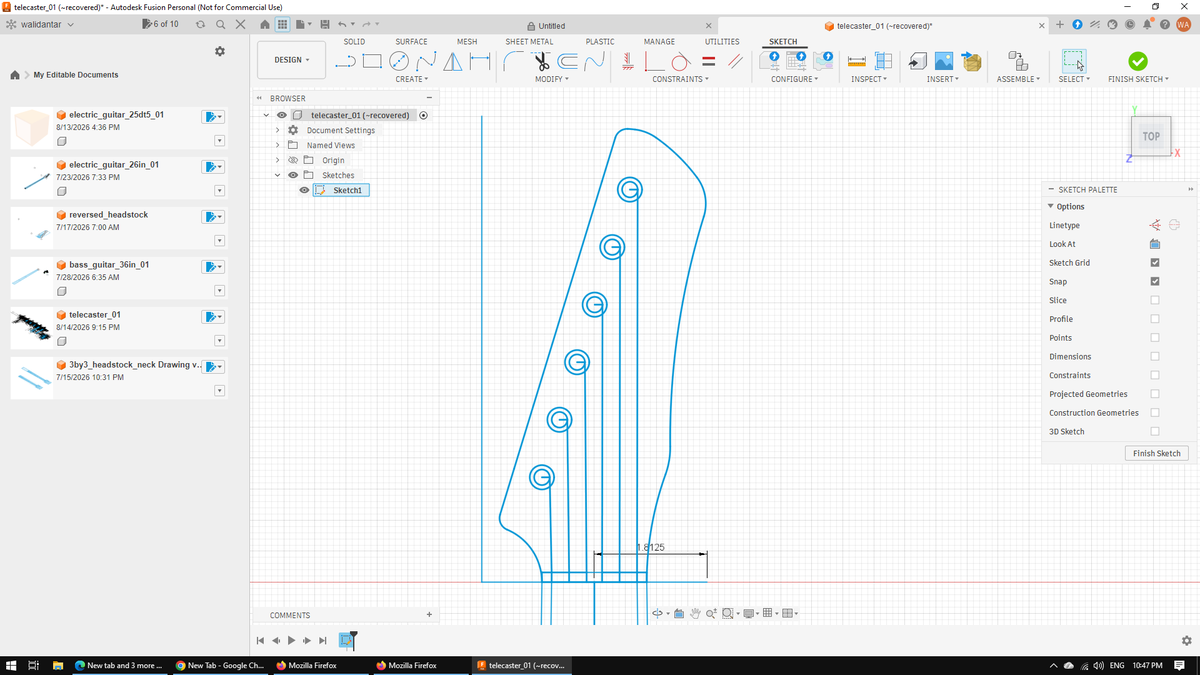Click the Insert Derive icon
The height and width of the screenshot is (675, 1200).
click(x=917, y=61)
